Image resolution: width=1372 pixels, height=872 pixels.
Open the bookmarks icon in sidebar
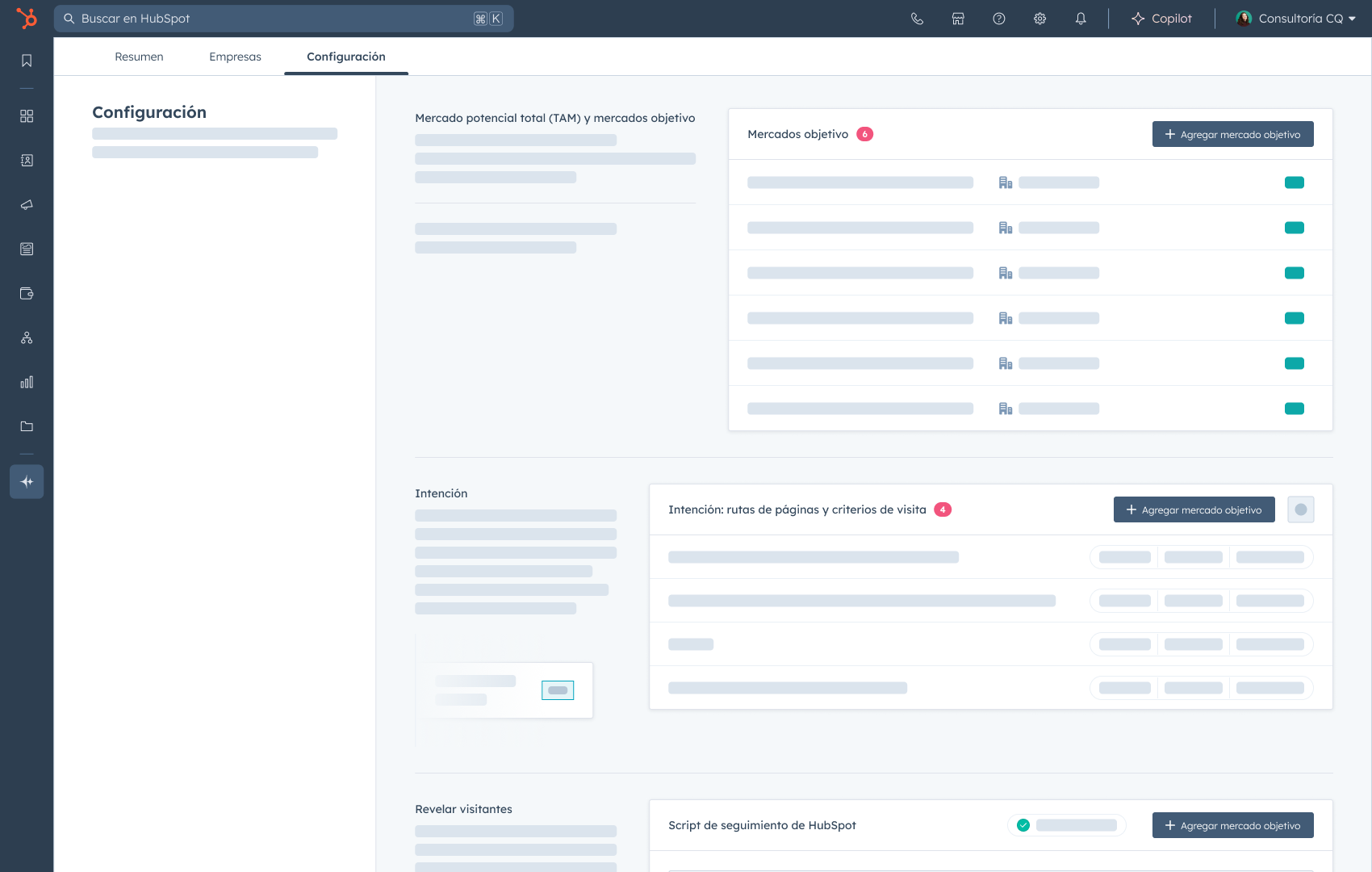coord(27,61)
